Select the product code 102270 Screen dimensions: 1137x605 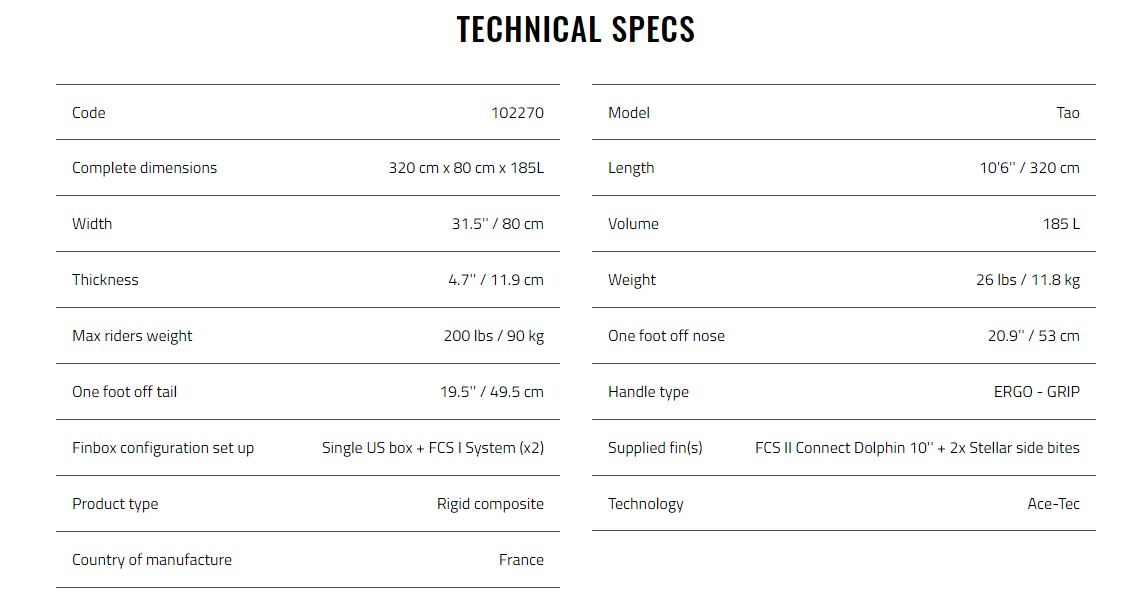(x=517, y=112)
